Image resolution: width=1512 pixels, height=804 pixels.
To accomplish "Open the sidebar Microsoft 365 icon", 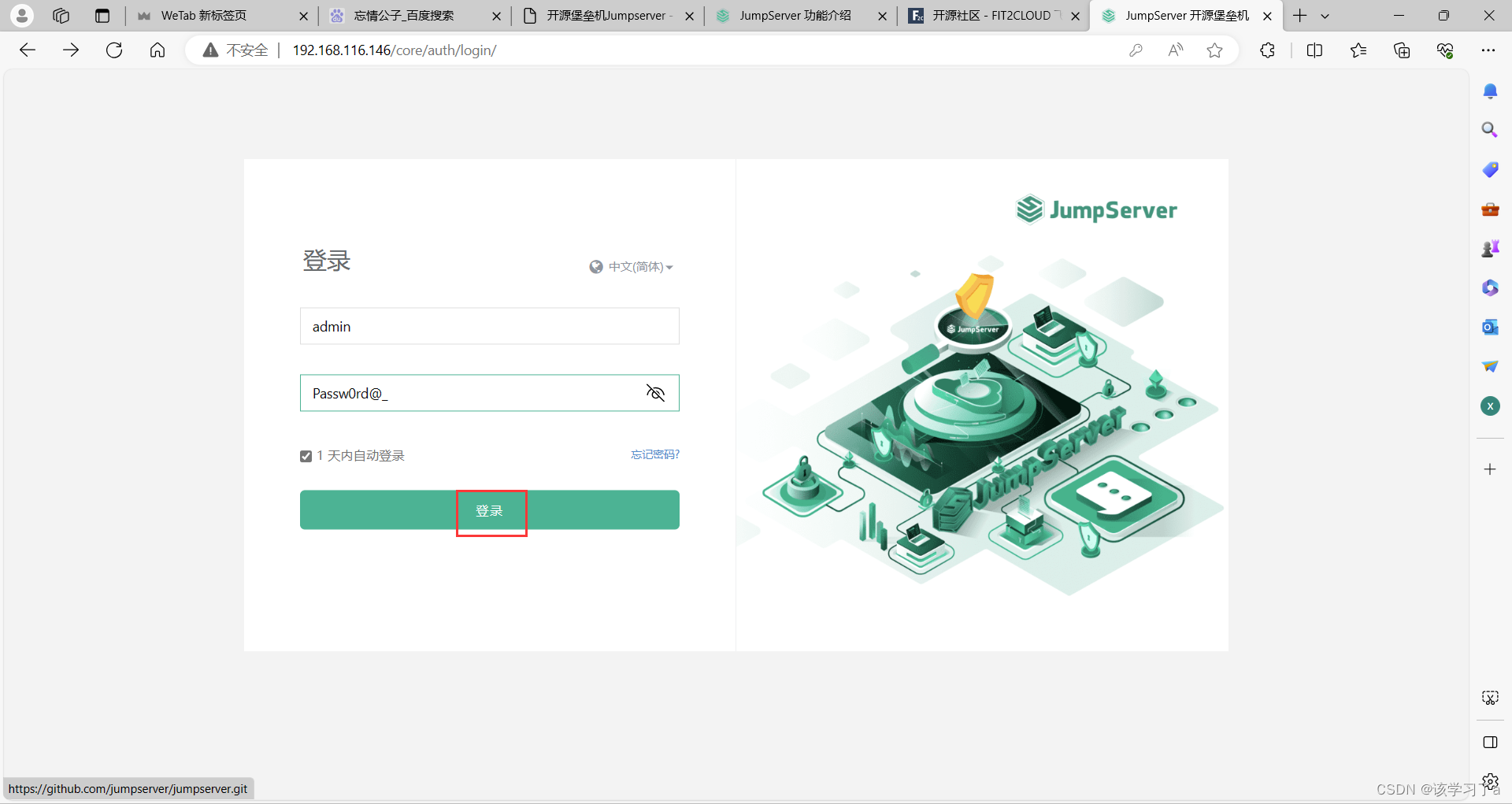I will point(1490,287).
